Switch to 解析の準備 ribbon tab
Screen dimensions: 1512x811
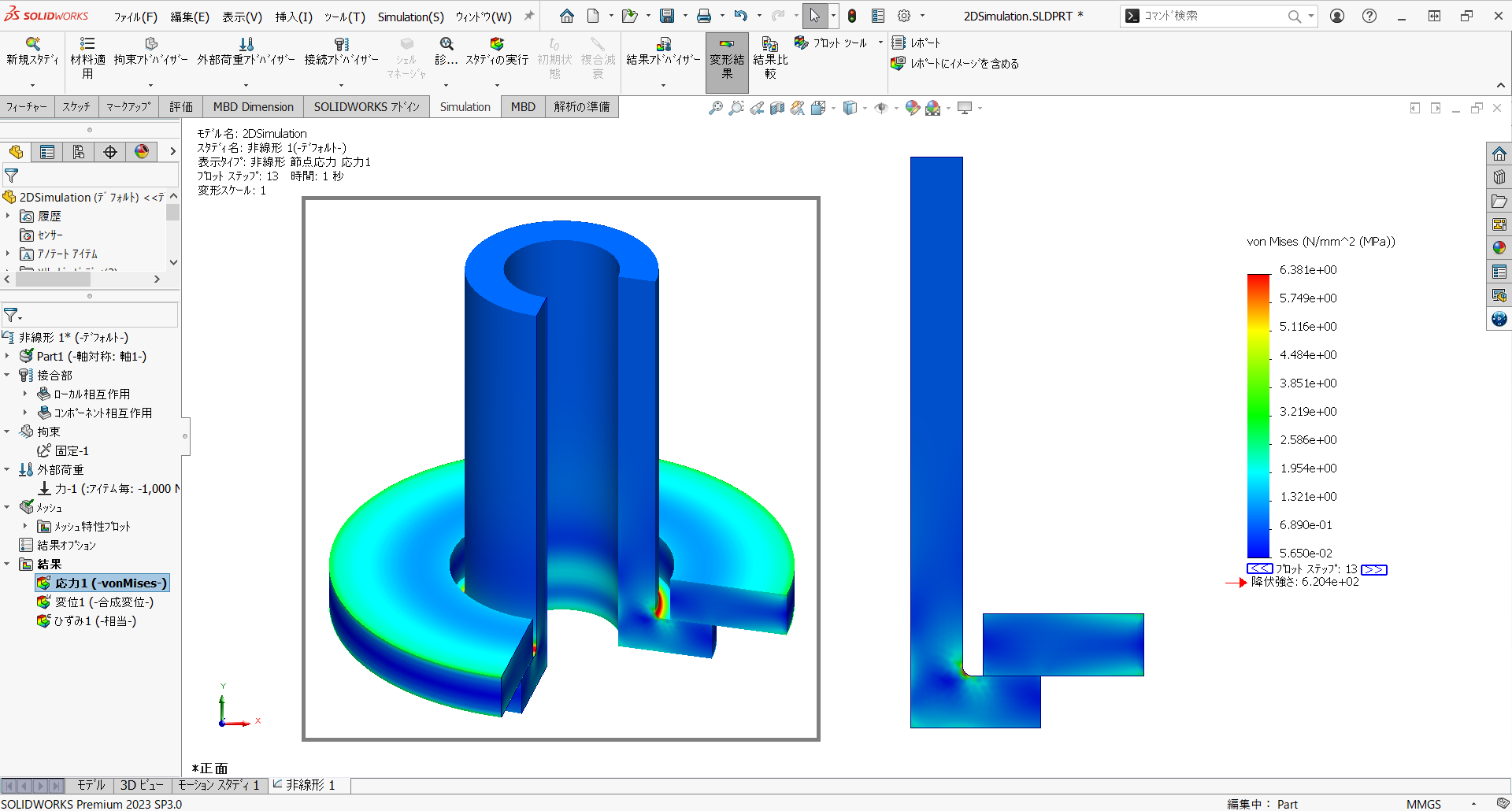tap(581, 106)
